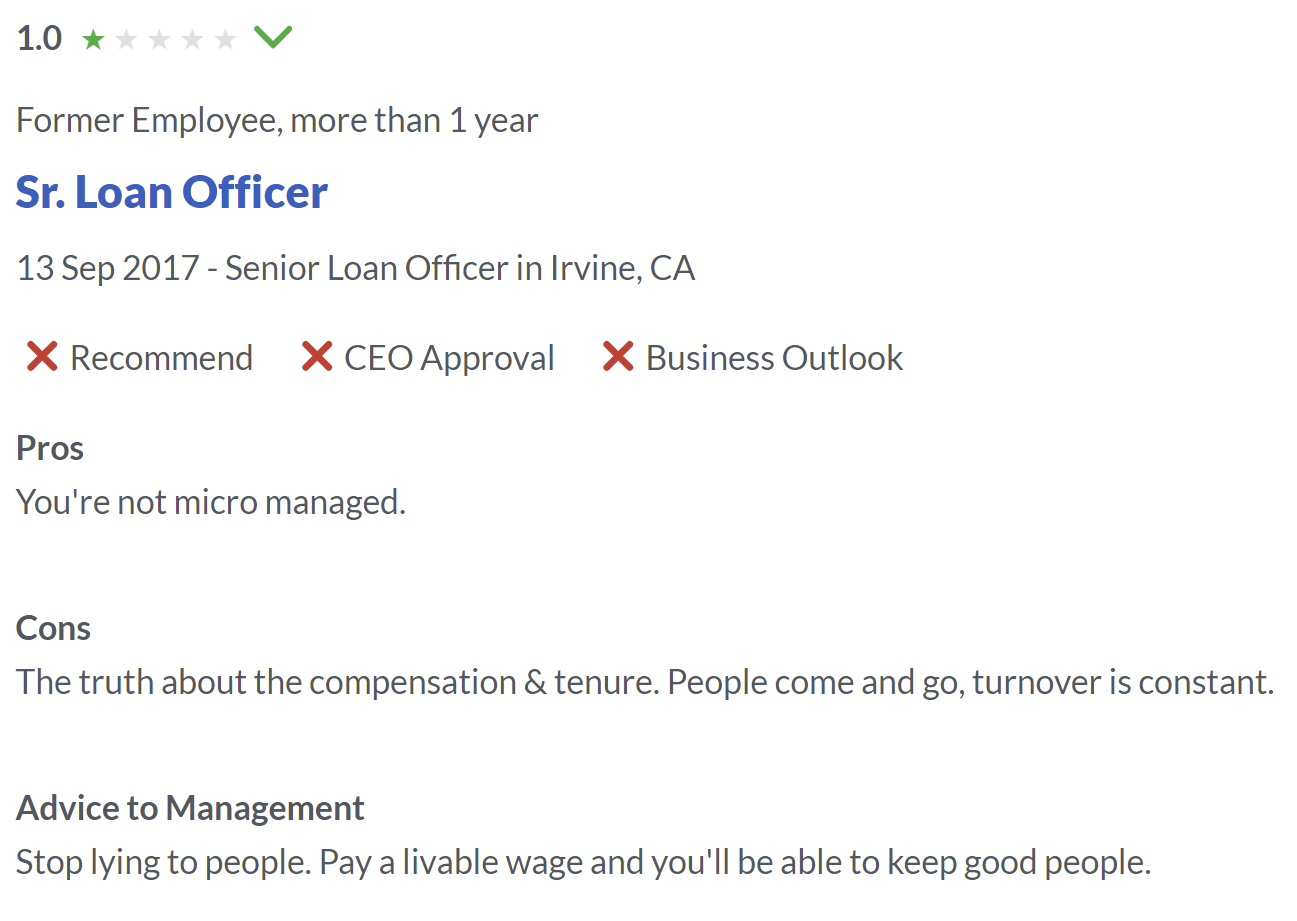Click the Advice to Management heading

click(x=190, y=808)
